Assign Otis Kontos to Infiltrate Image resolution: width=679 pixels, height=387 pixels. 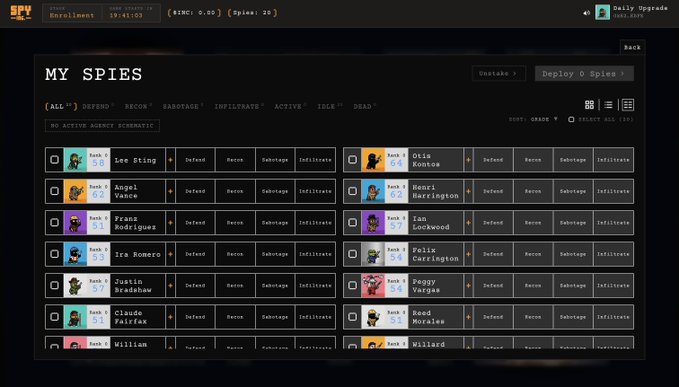(x=613, y=160)
